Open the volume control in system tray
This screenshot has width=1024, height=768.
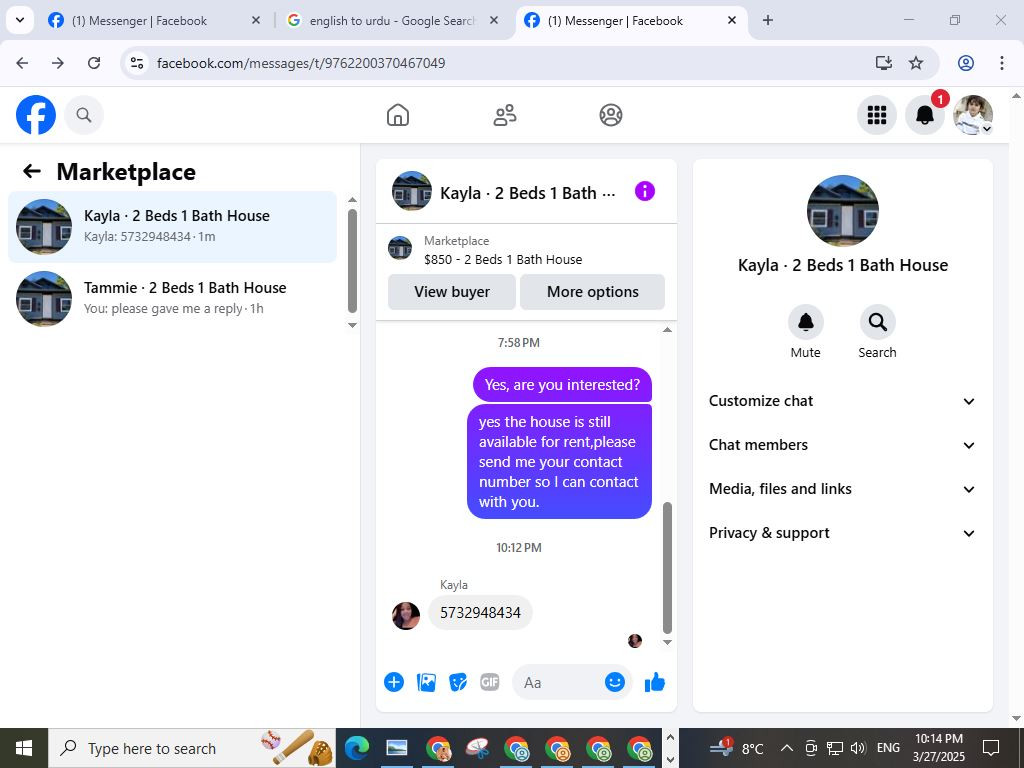click(x=859, y=748)
